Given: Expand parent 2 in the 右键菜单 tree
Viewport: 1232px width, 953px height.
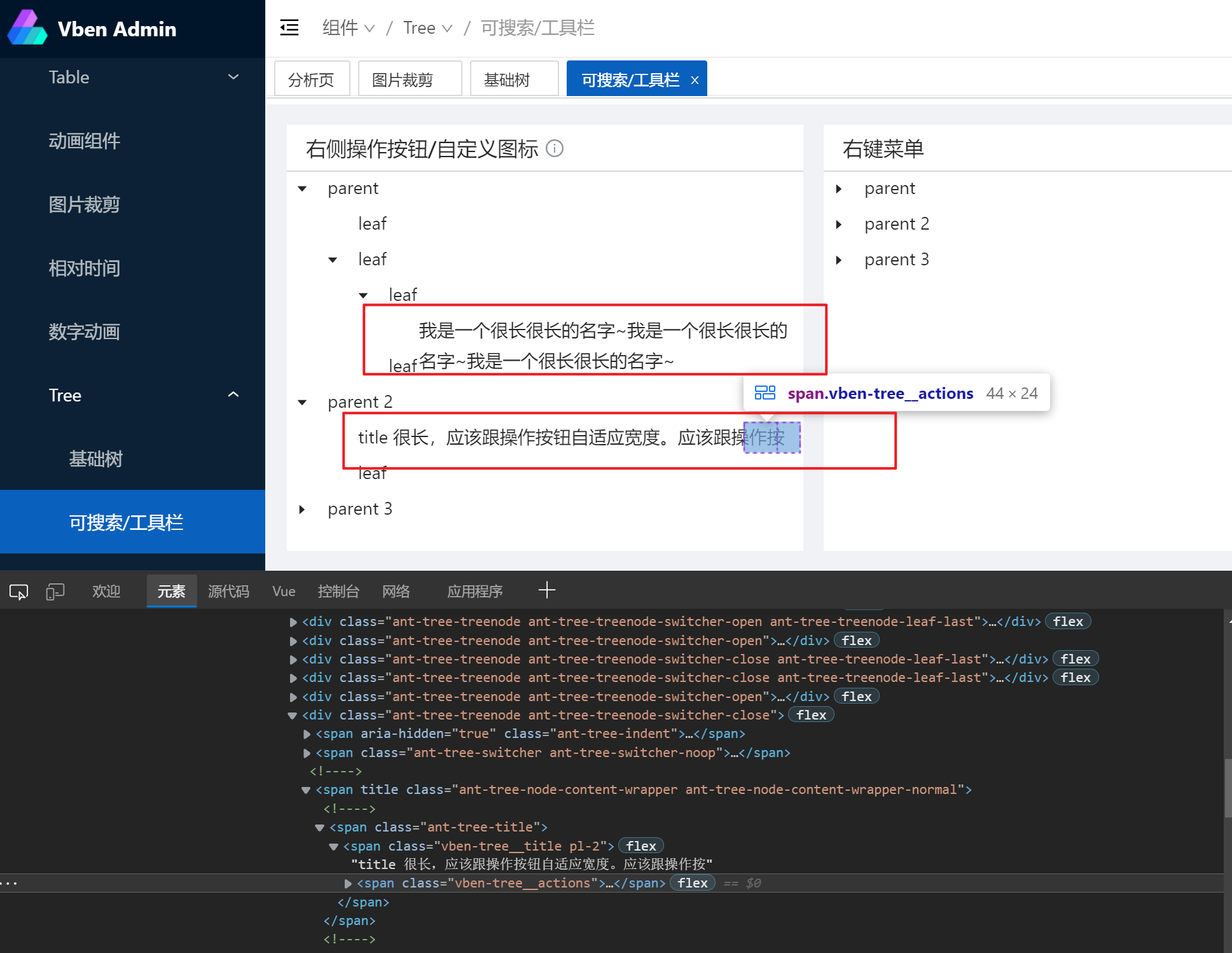Looking at the screenshot, I should (x=838, y=224).
